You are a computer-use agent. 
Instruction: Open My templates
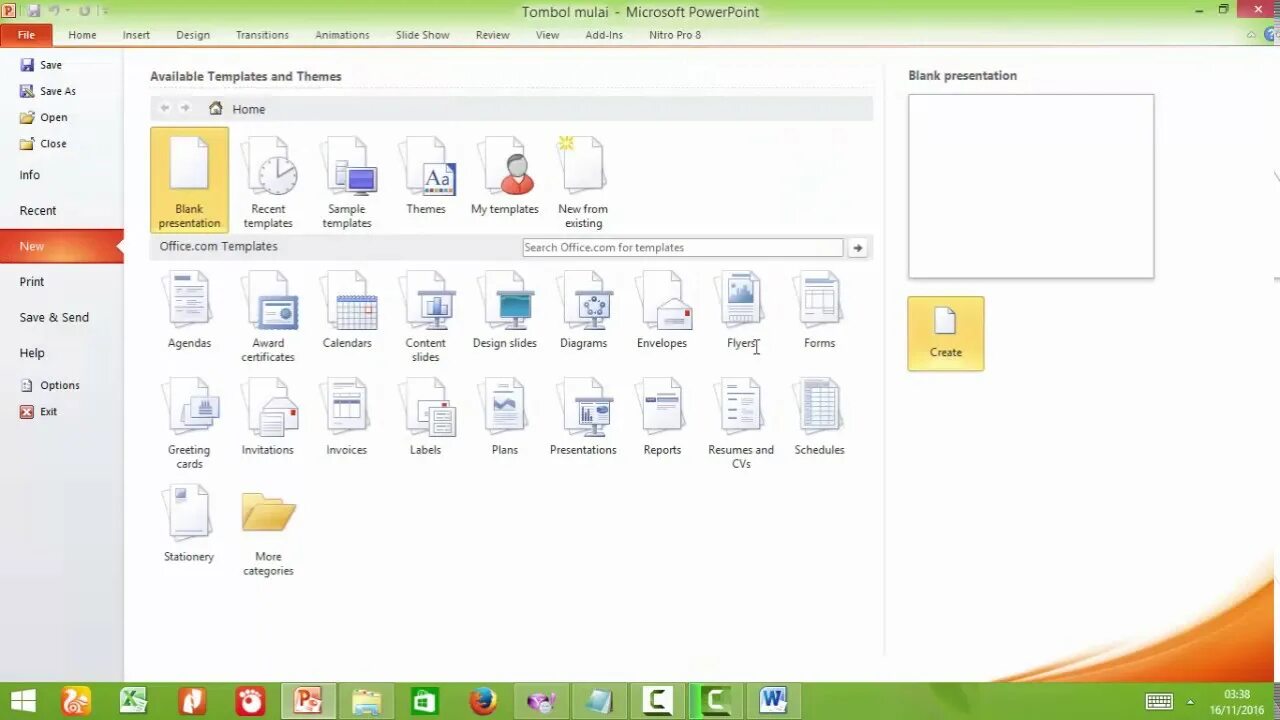click(505, 176)
